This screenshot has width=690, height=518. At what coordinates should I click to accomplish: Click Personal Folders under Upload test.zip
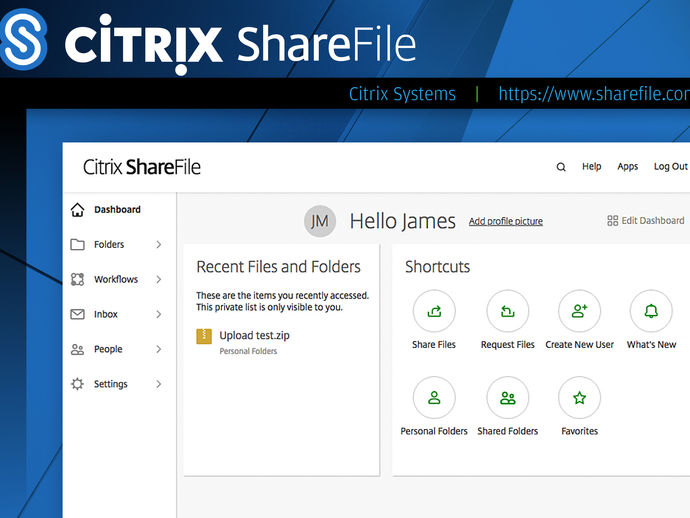click(248, 351)
